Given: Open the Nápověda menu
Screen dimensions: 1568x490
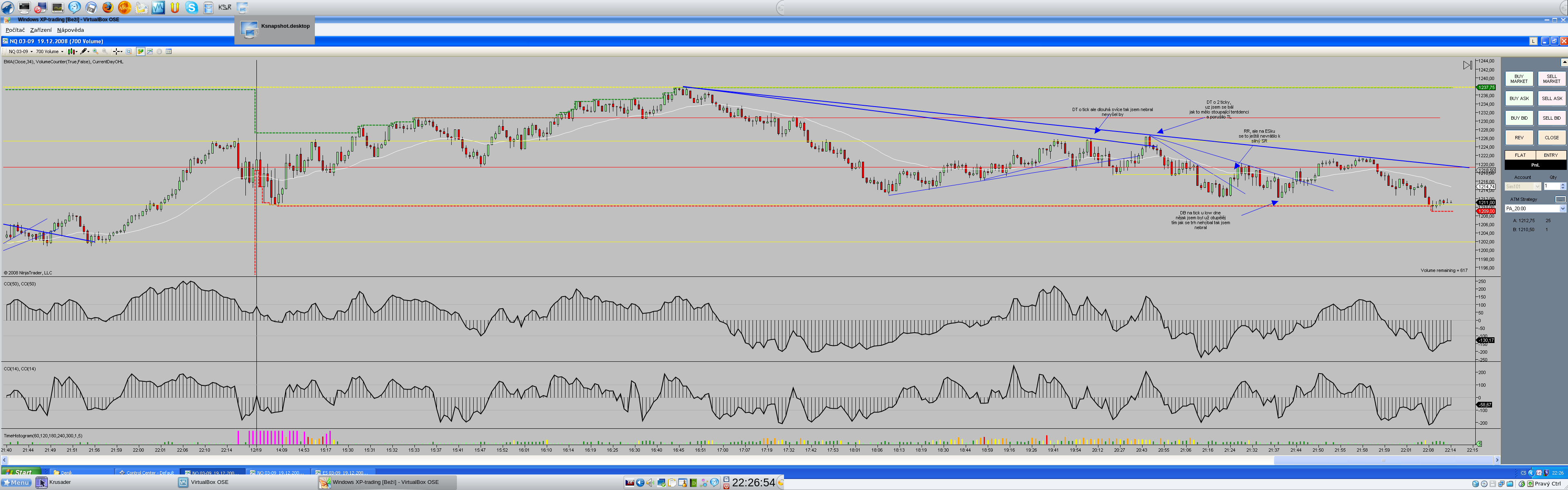Looking at the screenshot, I should pyautogui.click(x=71, y=30).
